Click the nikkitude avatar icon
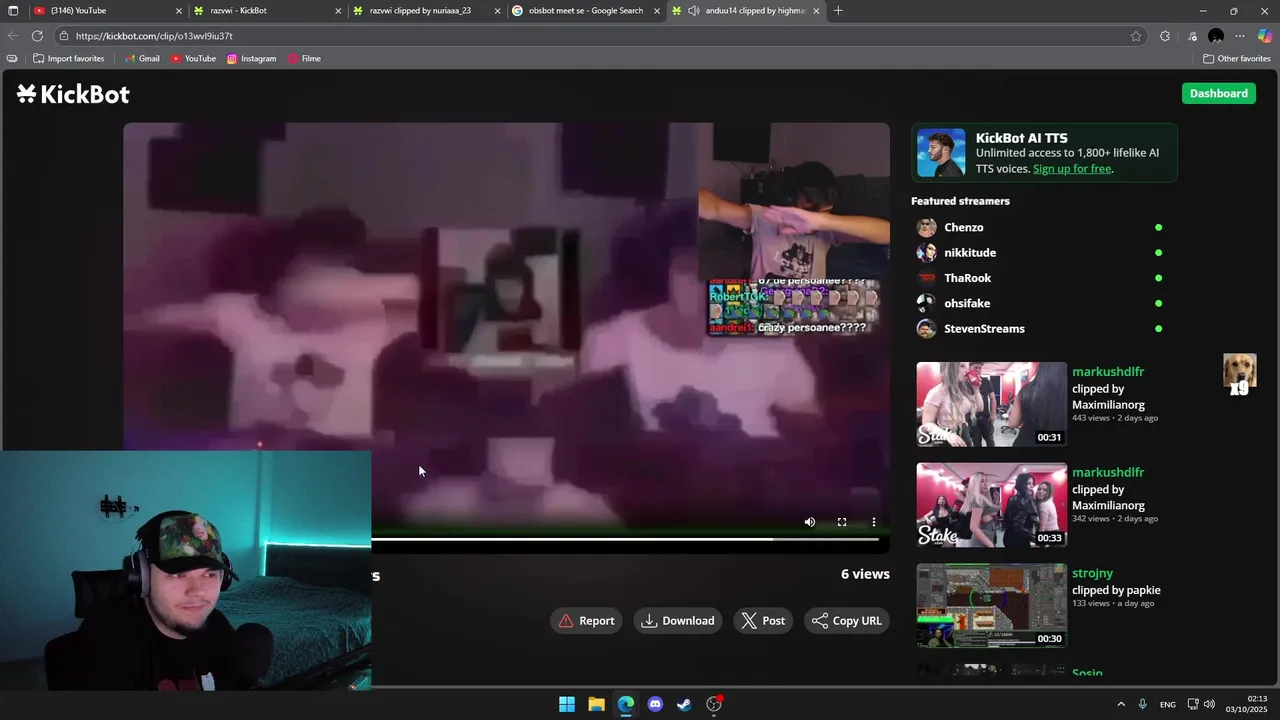The height and width of the screenshot is (720, 1280). click(x=927, y=253)
